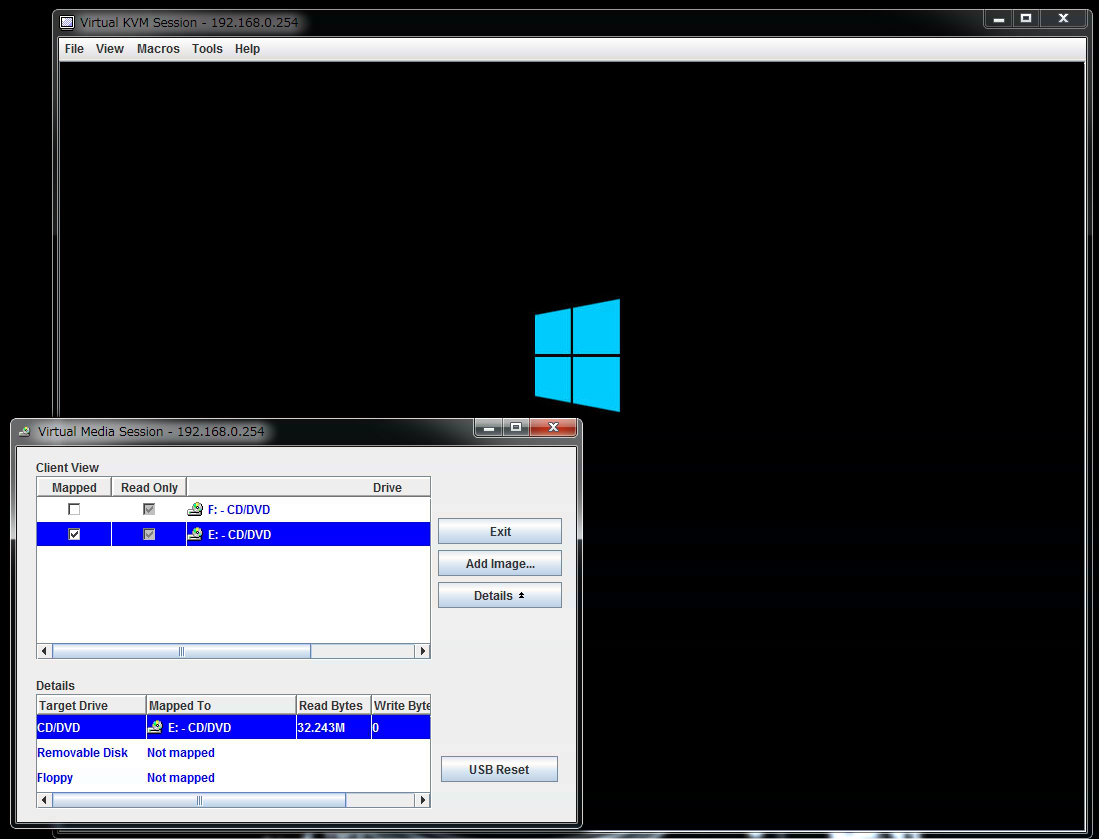Click the Drive column header
The height and width of the screenshot is (839, 1099).
click(x=308, y=488)
